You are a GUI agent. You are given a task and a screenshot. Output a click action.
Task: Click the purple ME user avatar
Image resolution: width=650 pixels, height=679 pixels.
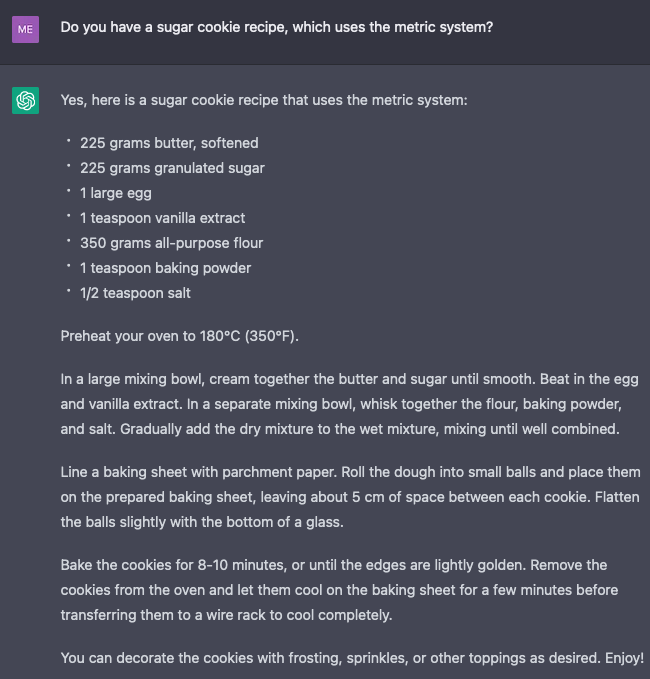pyautogui.click(x=25, y=29)
